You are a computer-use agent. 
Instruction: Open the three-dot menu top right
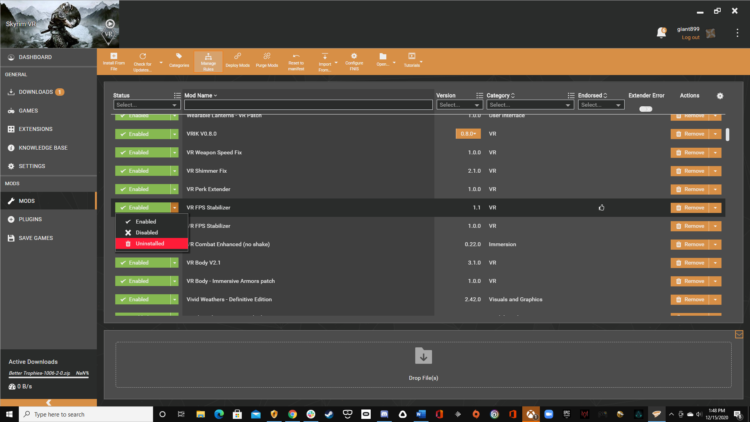coord(737,33)
